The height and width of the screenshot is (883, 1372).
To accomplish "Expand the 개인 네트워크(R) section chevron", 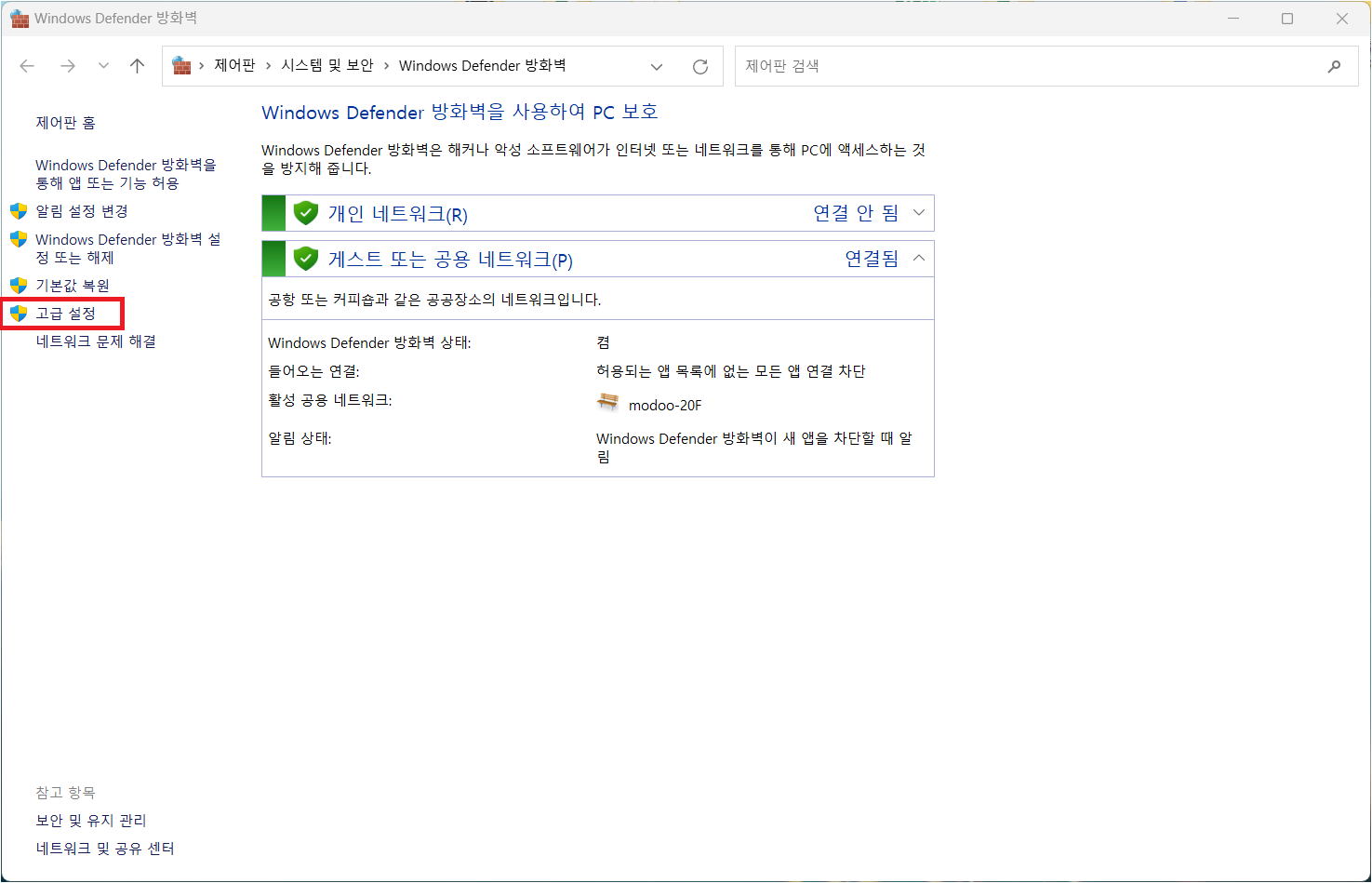I will [919, 213].
